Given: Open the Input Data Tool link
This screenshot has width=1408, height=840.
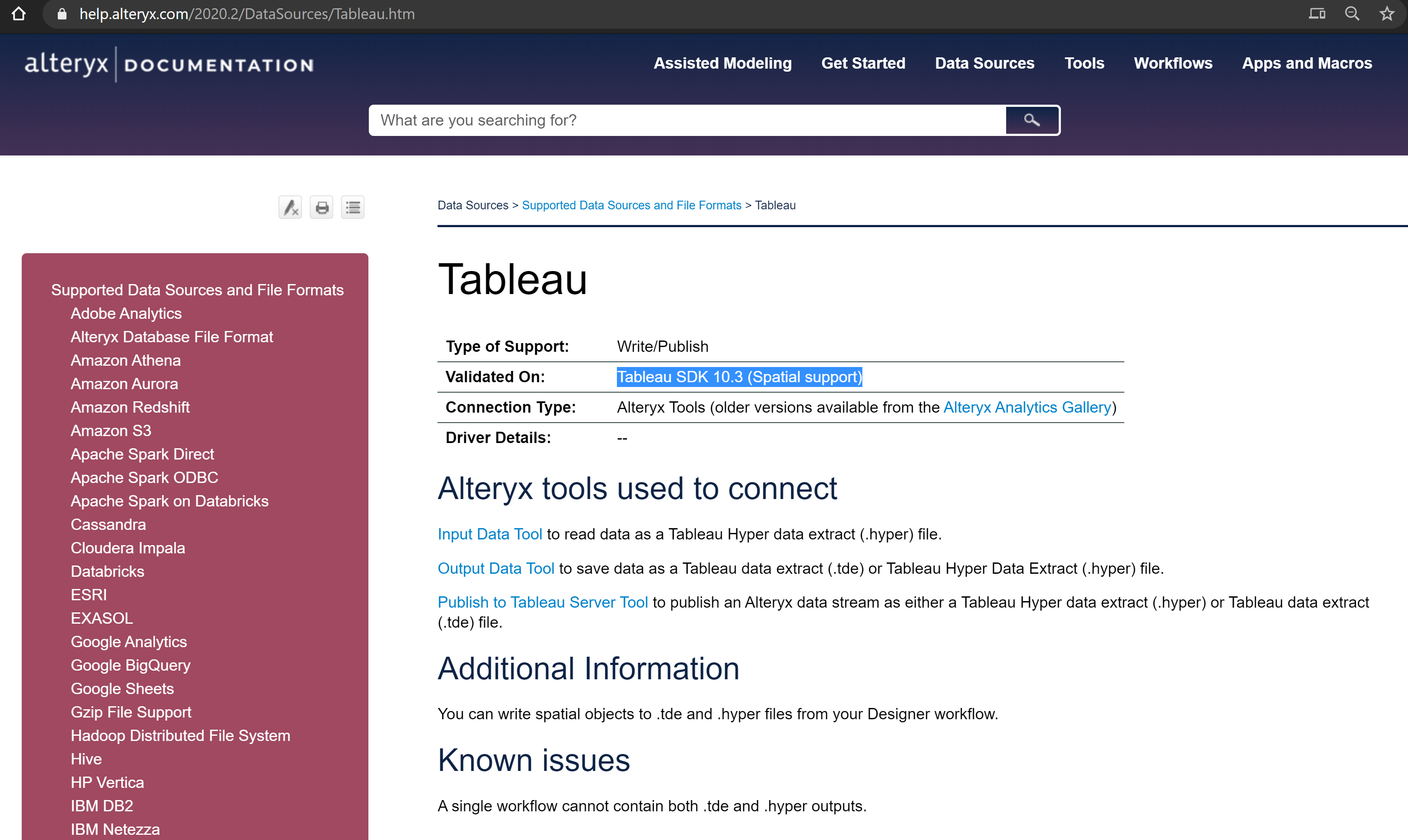Looking at the screenshot, I should (490, 534).
